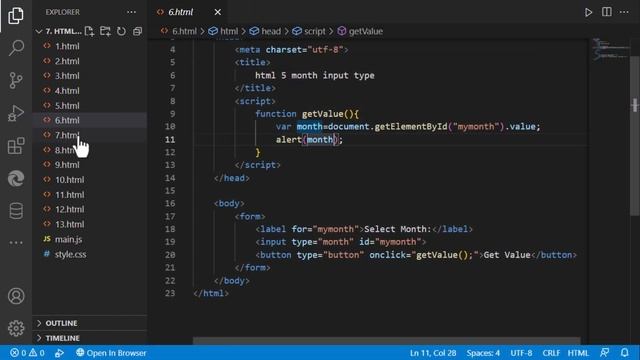Click the editor vertical scrollbar

point(635,135)
